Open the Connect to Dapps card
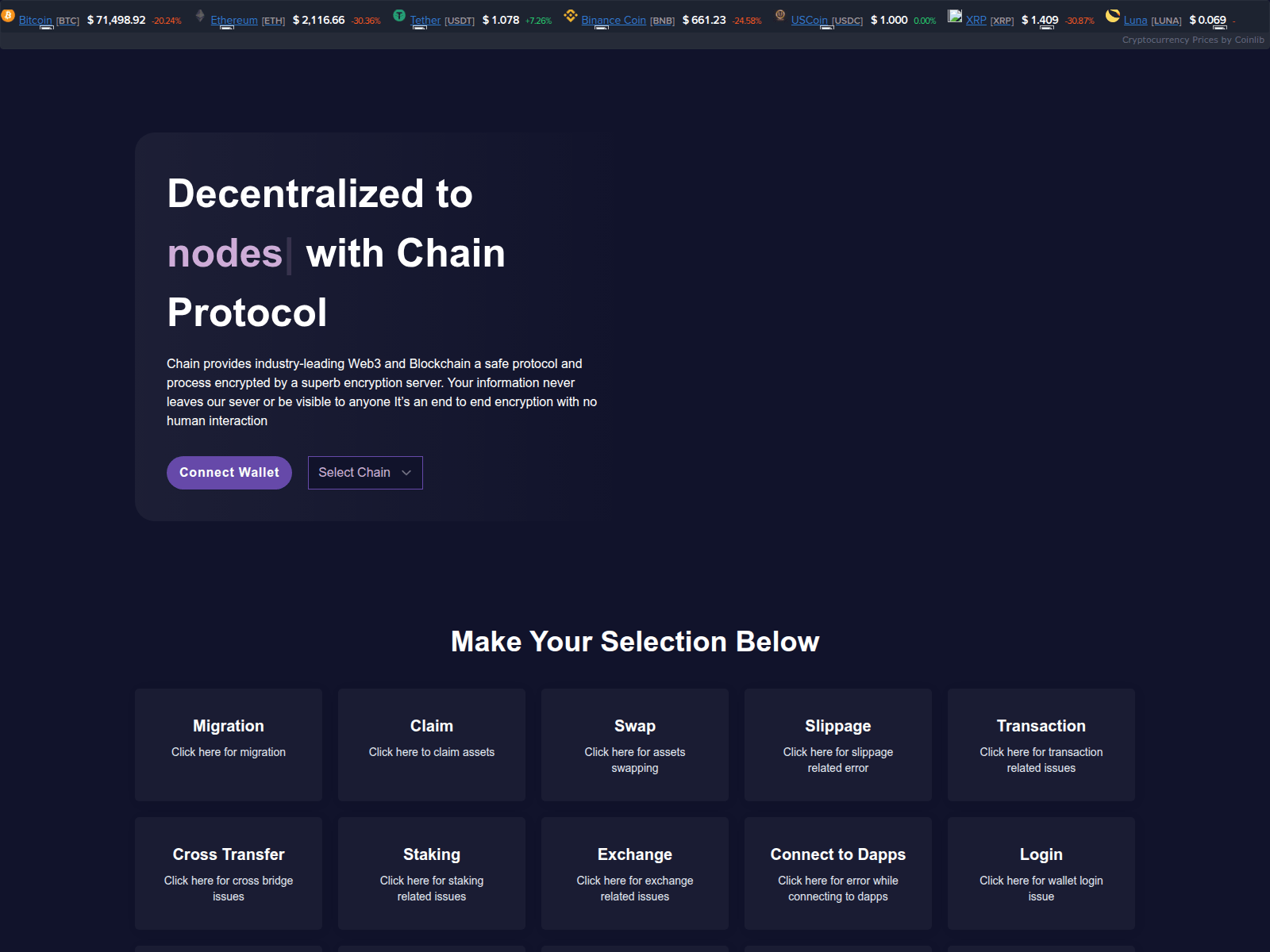Viewport: 1270px width, 952px height. point(838,873)
